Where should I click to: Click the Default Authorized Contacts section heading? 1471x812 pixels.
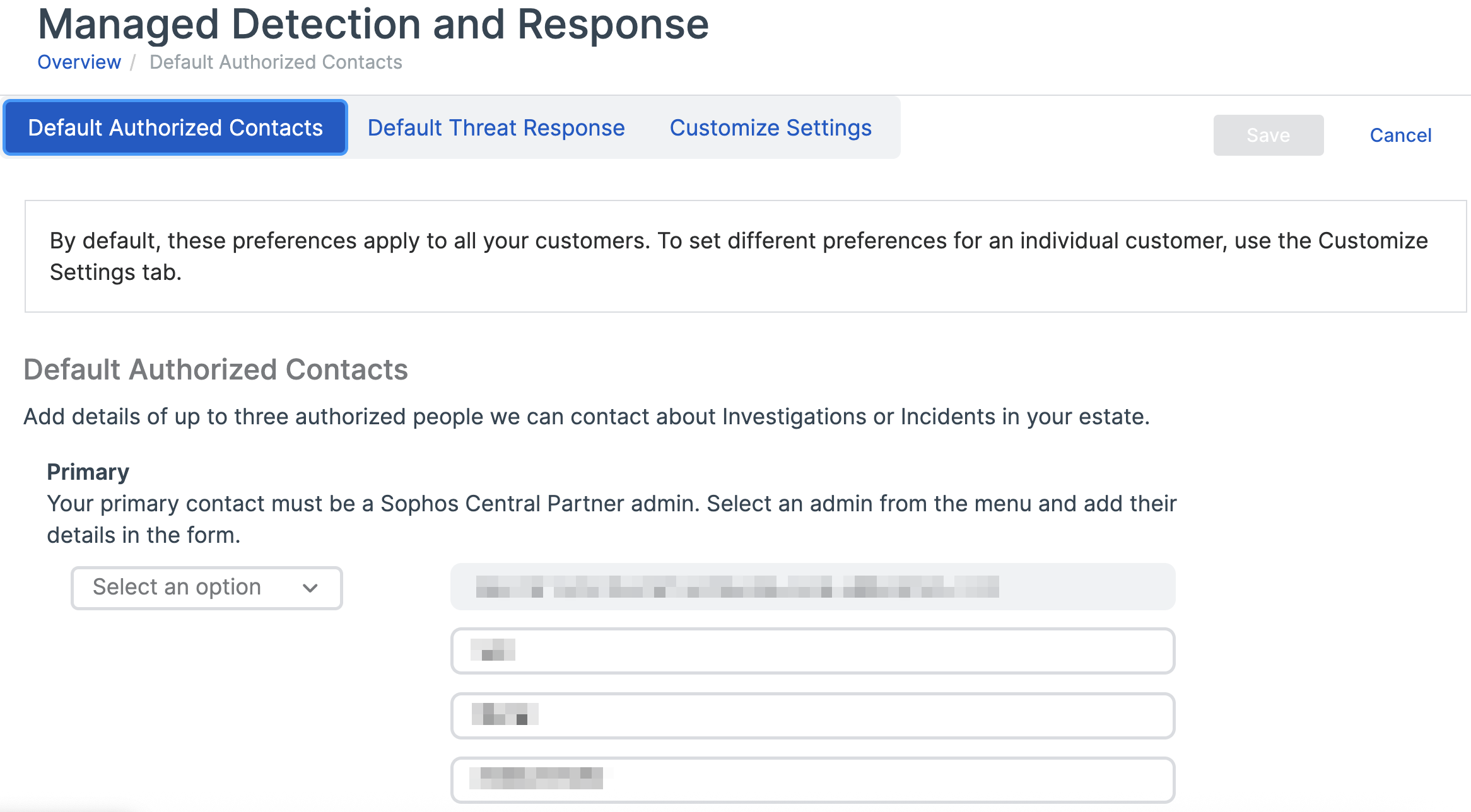coord(216,370)
